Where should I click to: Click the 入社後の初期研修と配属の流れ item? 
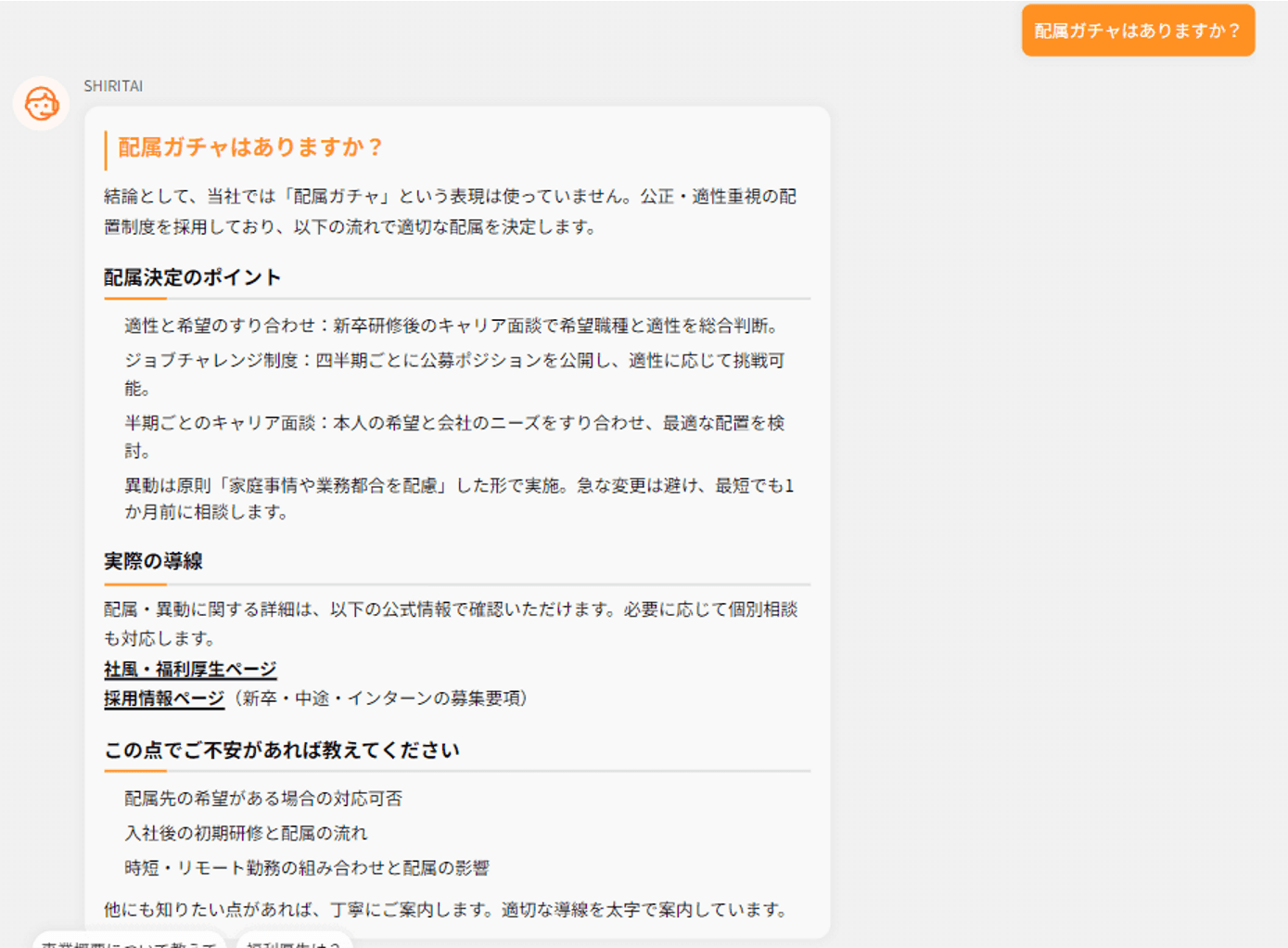click(x=246, y=833)
